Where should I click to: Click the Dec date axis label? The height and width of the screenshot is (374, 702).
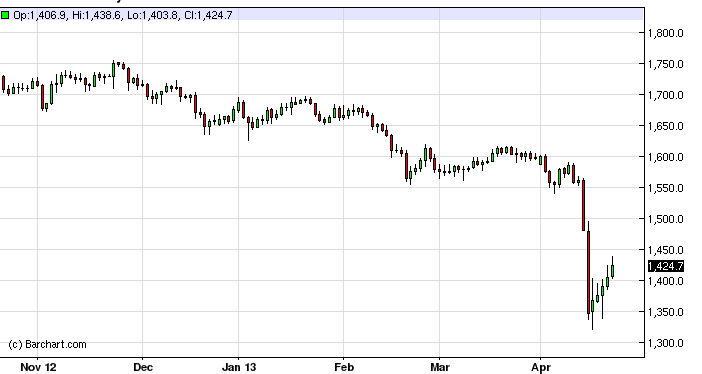(x=143, y=367)
